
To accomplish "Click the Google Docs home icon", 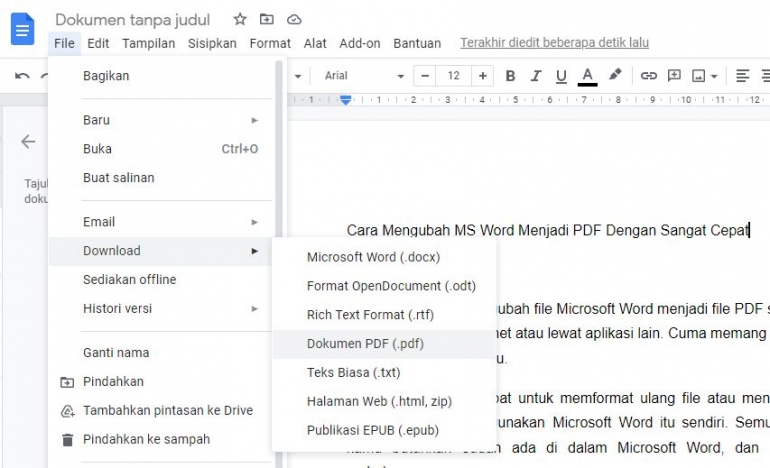I will click(23, 29).
